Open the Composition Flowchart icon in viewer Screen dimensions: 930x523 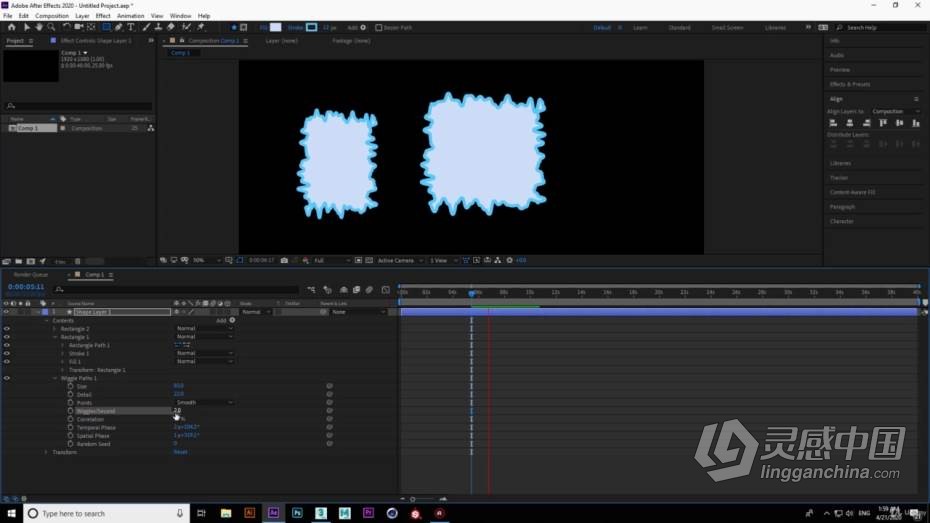coord(498,260)
